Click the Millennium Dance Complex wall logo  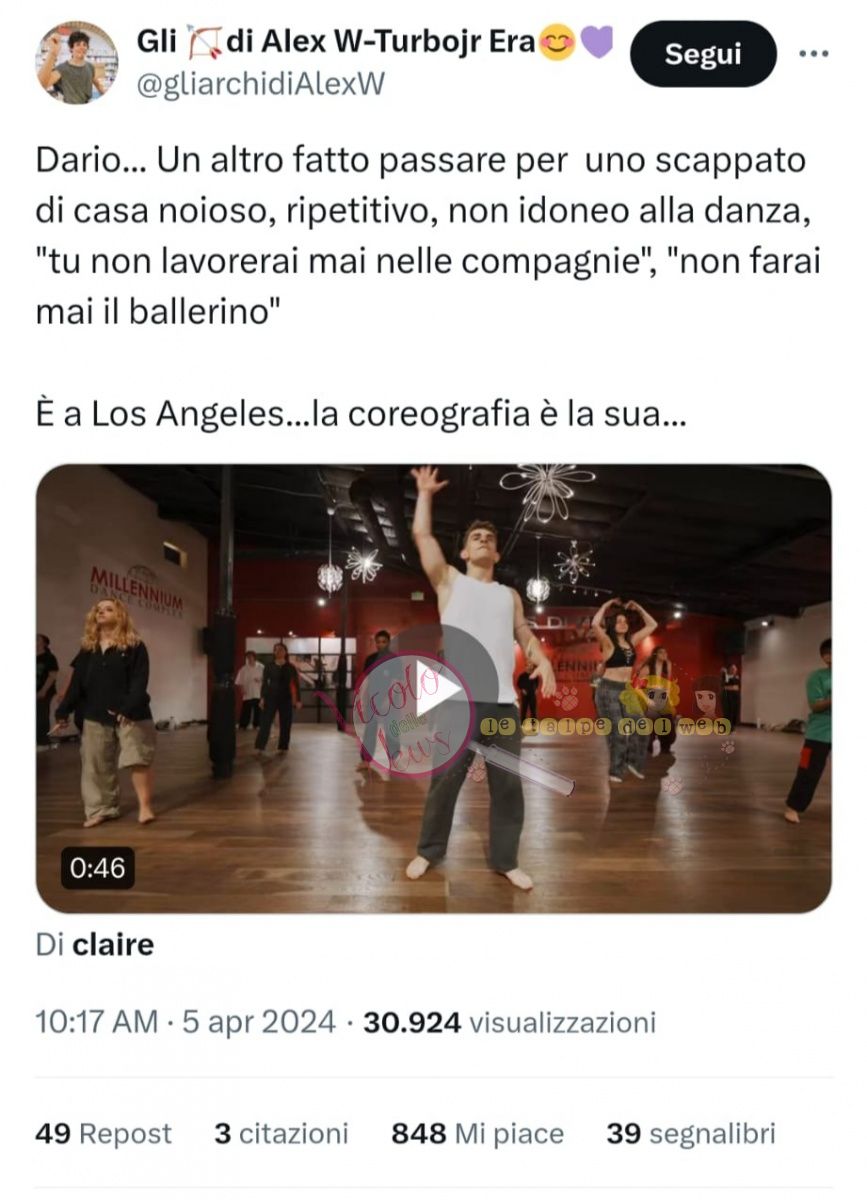point(136,588)
